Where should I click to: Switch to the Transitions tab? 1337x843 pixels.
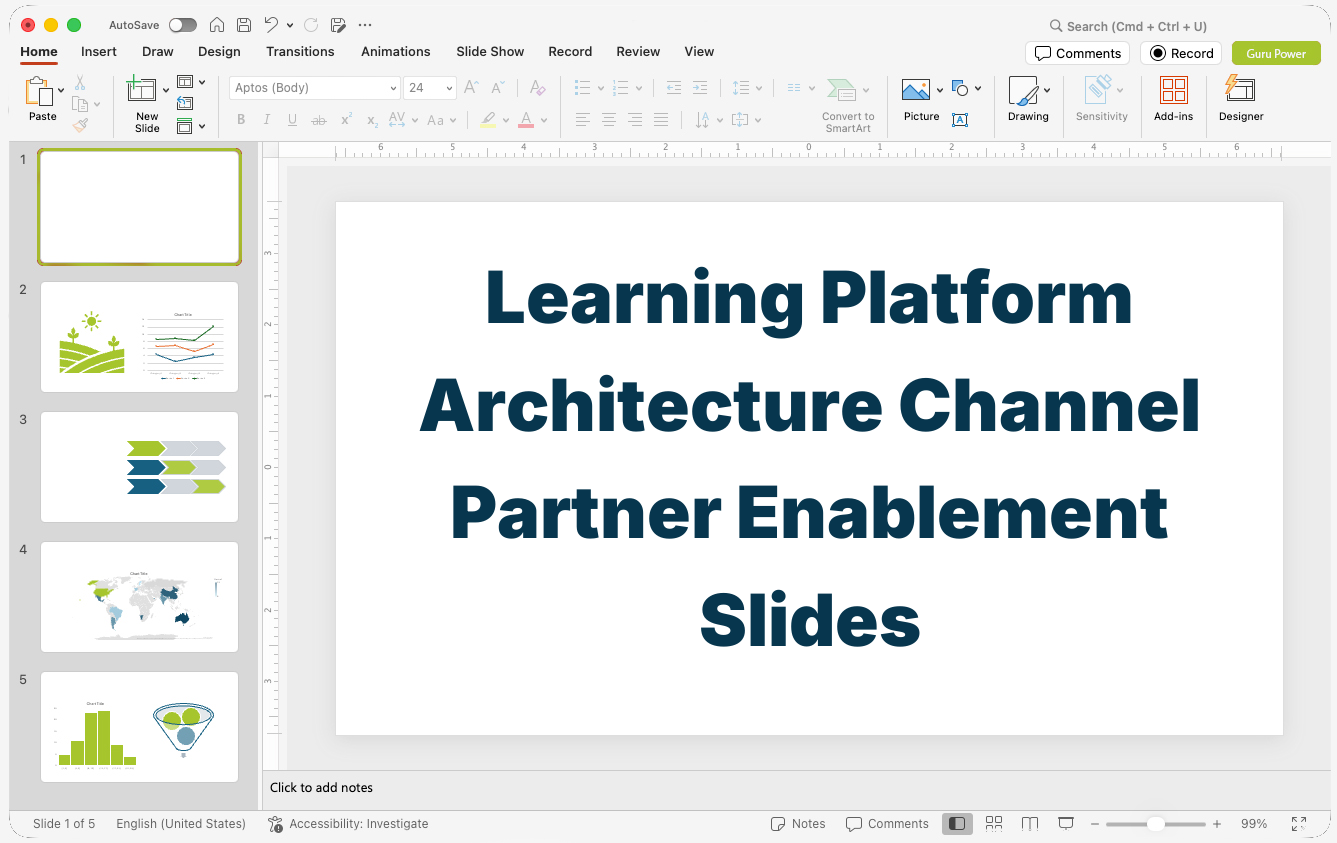(x=300, y=51)
